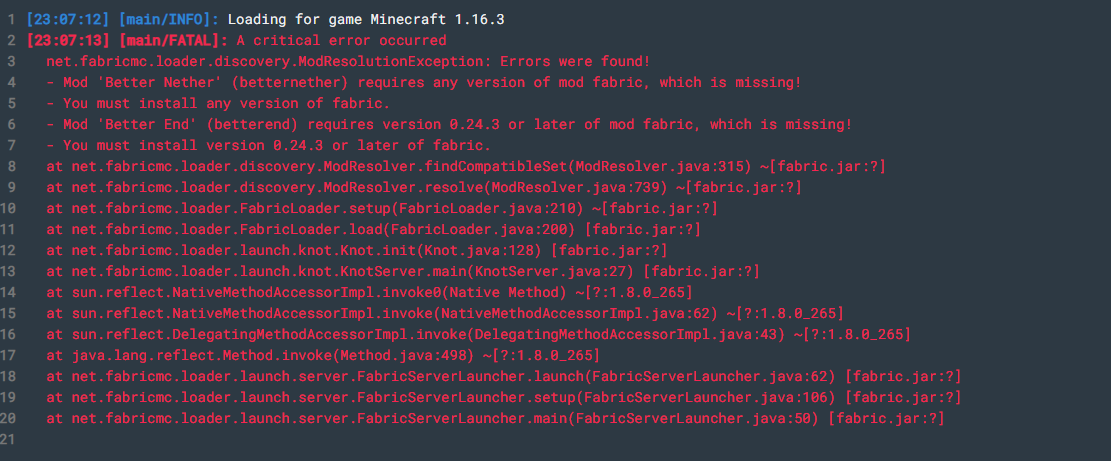Image resolution: width=1111 pixels, height=461 pixels.
Task: Click the ModResolver.findCompatibleSet stack trace line
Action: [x=466, y=166]
